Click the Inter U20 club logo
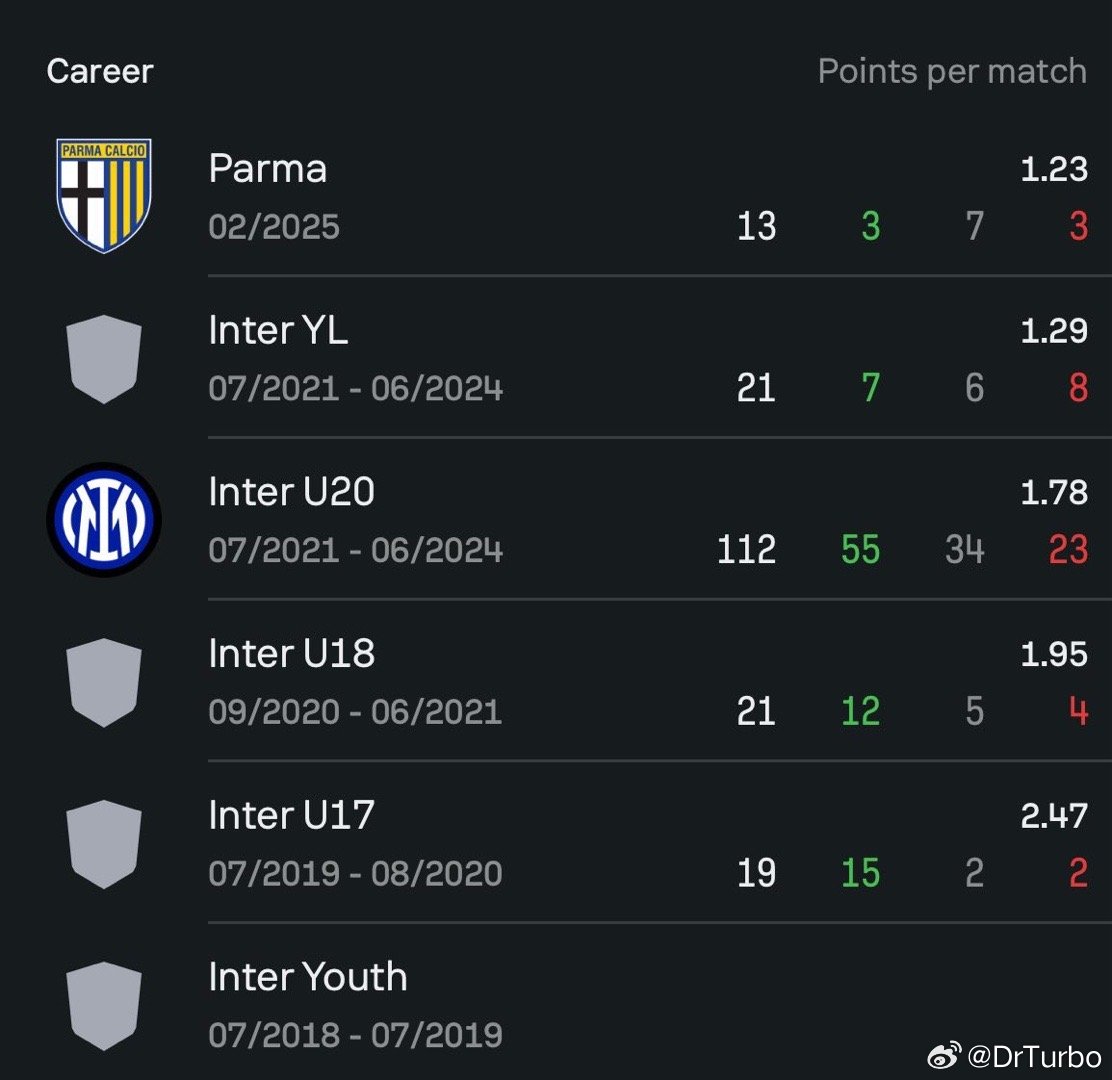The image size is (1112, 1080). [104, 519]
